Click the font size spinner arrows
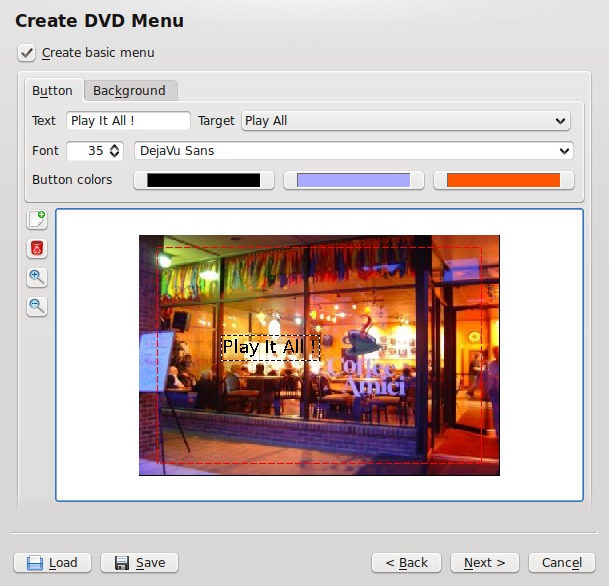 [x=115, y=151]
